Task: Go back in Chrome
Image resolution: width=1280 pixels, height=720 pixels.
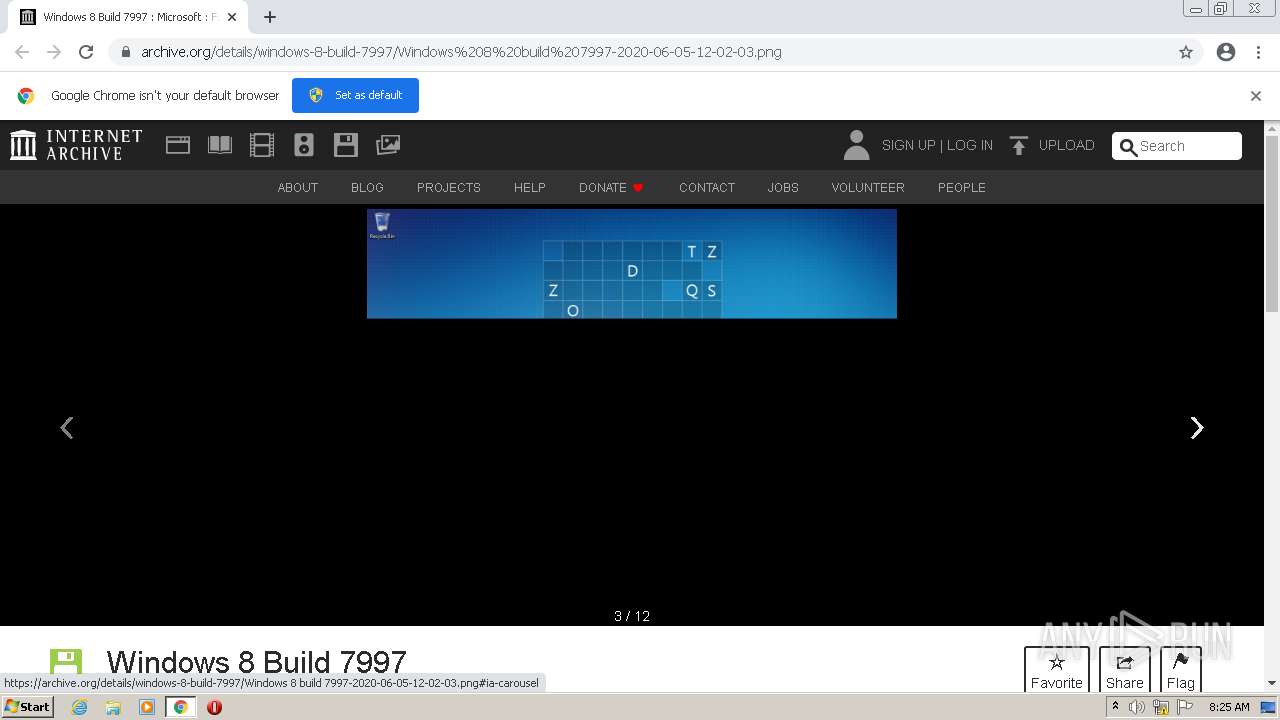Action: (22, 52)
